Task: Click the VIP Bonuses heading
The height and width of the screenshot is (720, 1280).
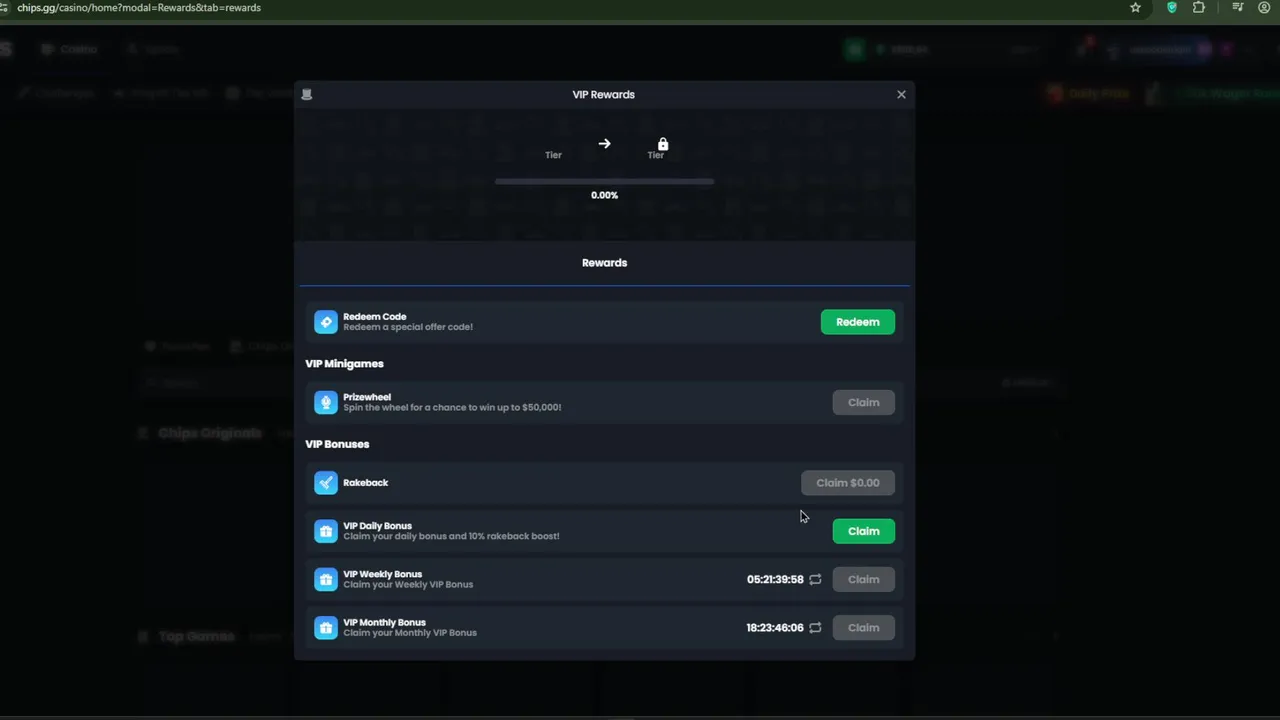Action: click(x=337, y=444)
